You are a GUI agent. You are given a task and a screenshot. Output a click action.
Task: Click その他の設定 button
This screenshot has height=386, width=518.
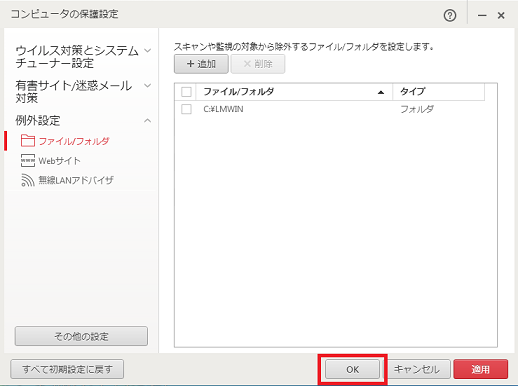click(81, 336)
